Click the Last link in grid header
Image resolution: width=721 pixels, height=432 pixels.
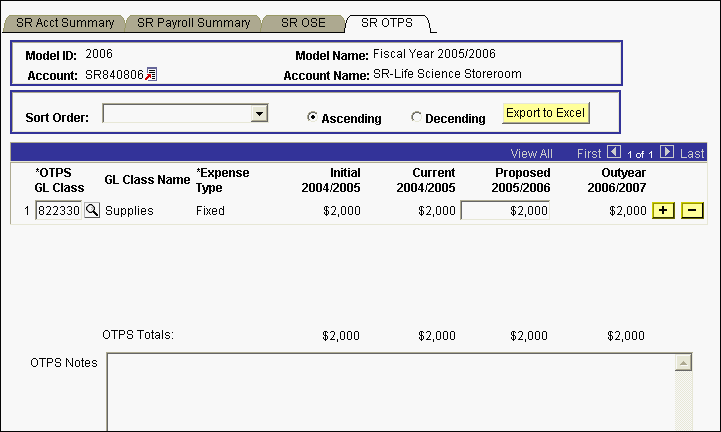692,153
